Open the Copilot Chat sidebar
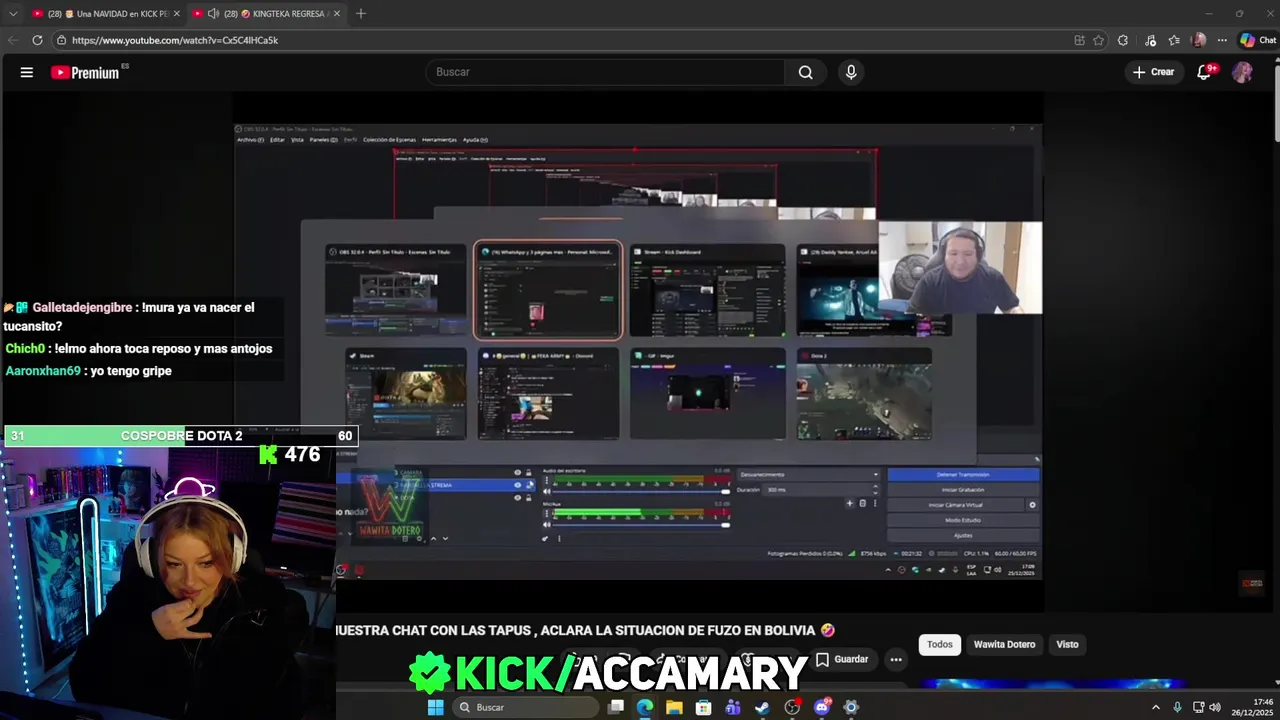 [1258, 40]
